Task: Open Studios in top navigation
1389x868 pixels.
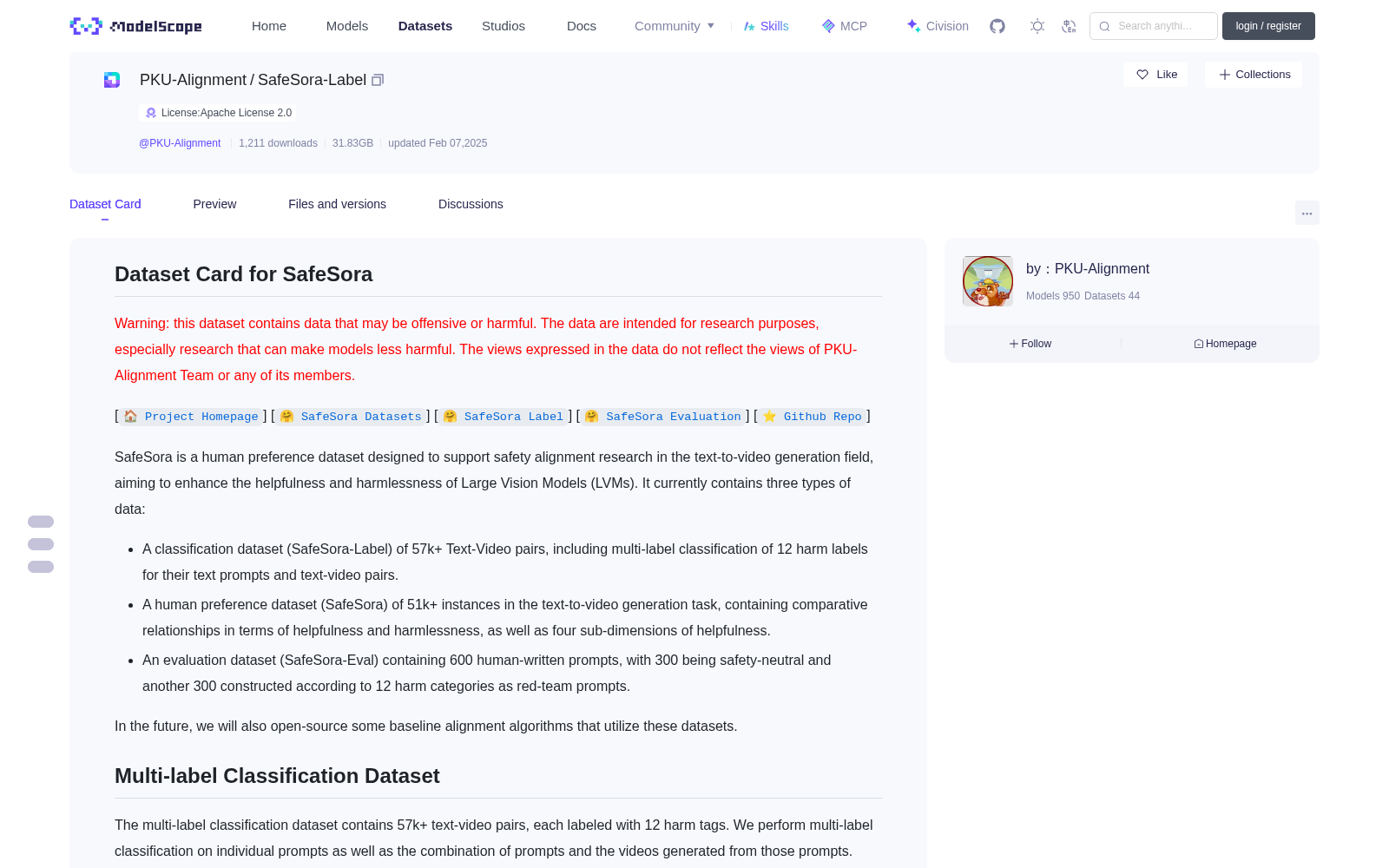Action: pyautogui.click(x=504, y=26)
